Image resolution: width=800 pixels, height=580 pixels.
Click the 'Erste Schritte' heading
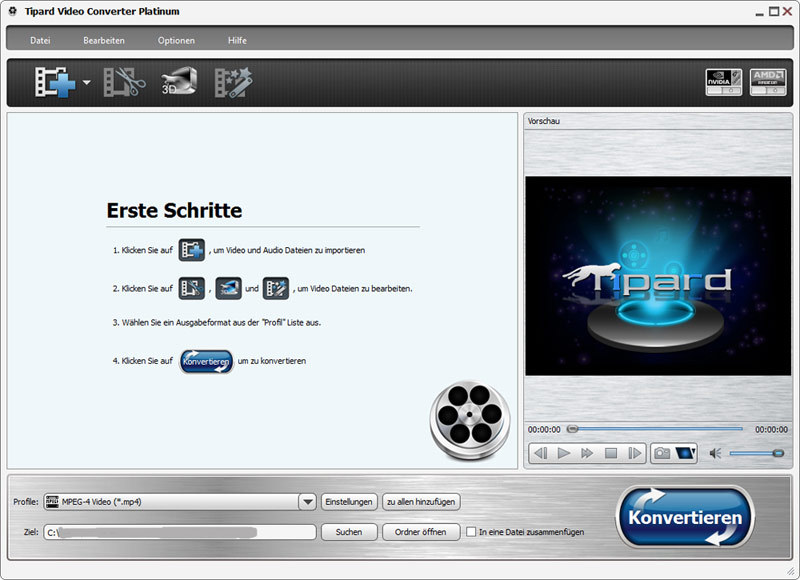[x=174, y=210]
